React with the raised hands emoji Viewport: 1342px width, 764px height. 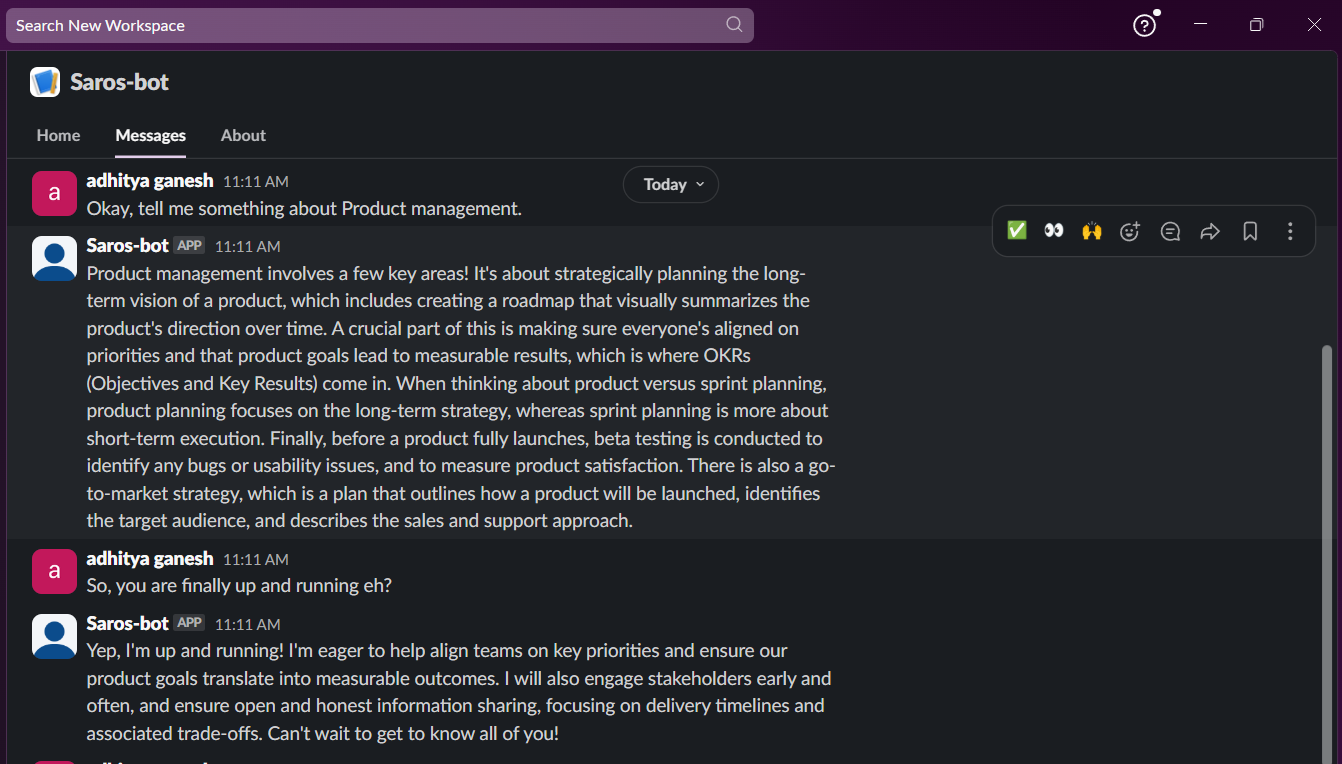point(1091,231)
